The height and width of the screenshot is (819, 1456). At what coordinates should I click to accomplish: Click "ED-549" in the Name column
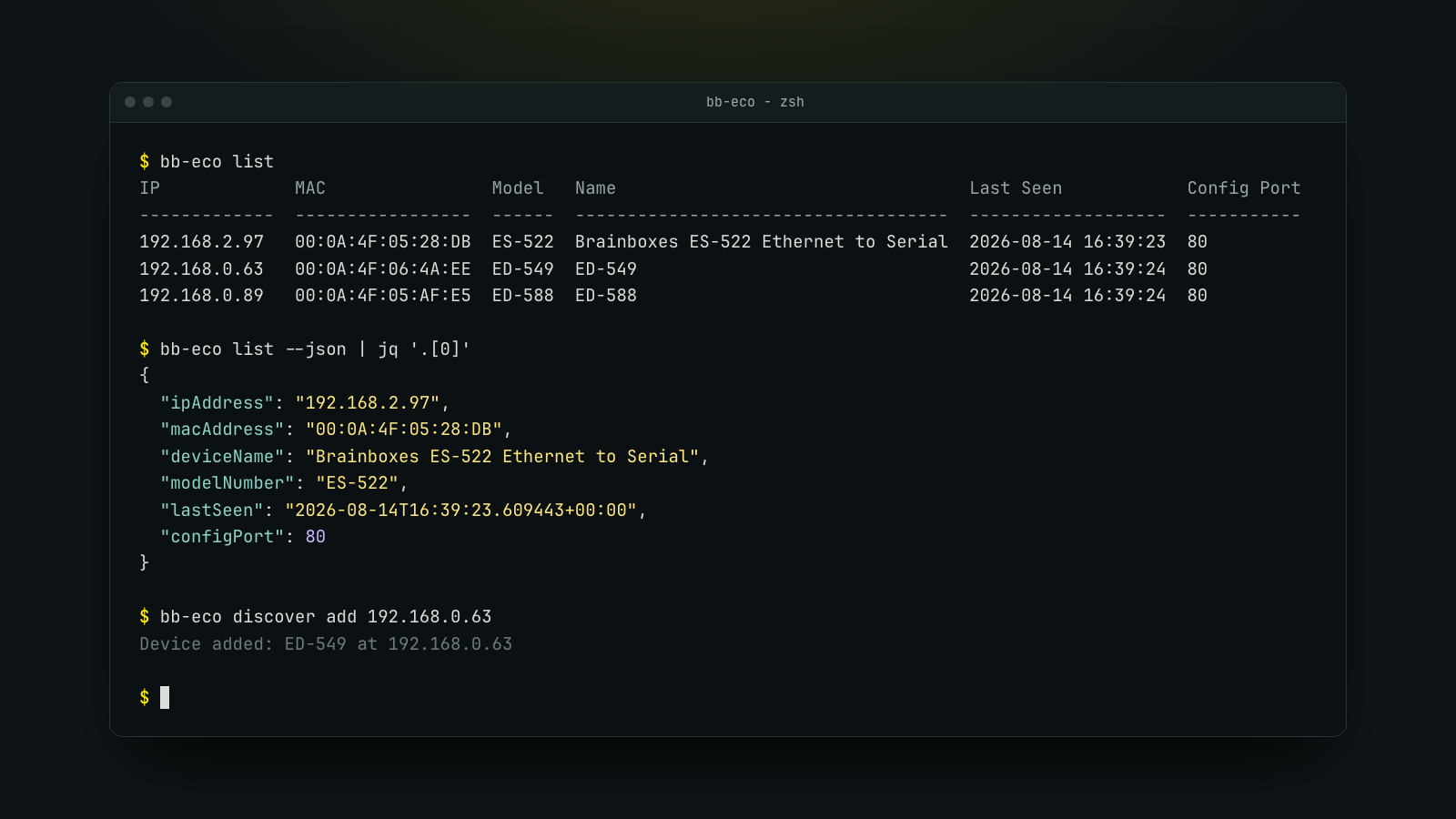point(606,269)
